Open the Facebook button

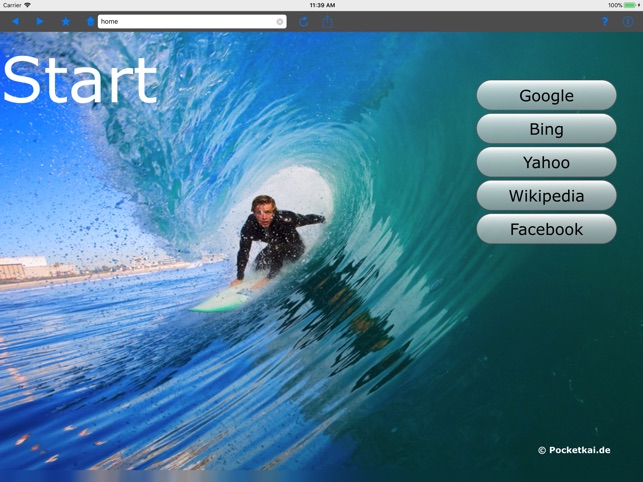coord(546,229)
